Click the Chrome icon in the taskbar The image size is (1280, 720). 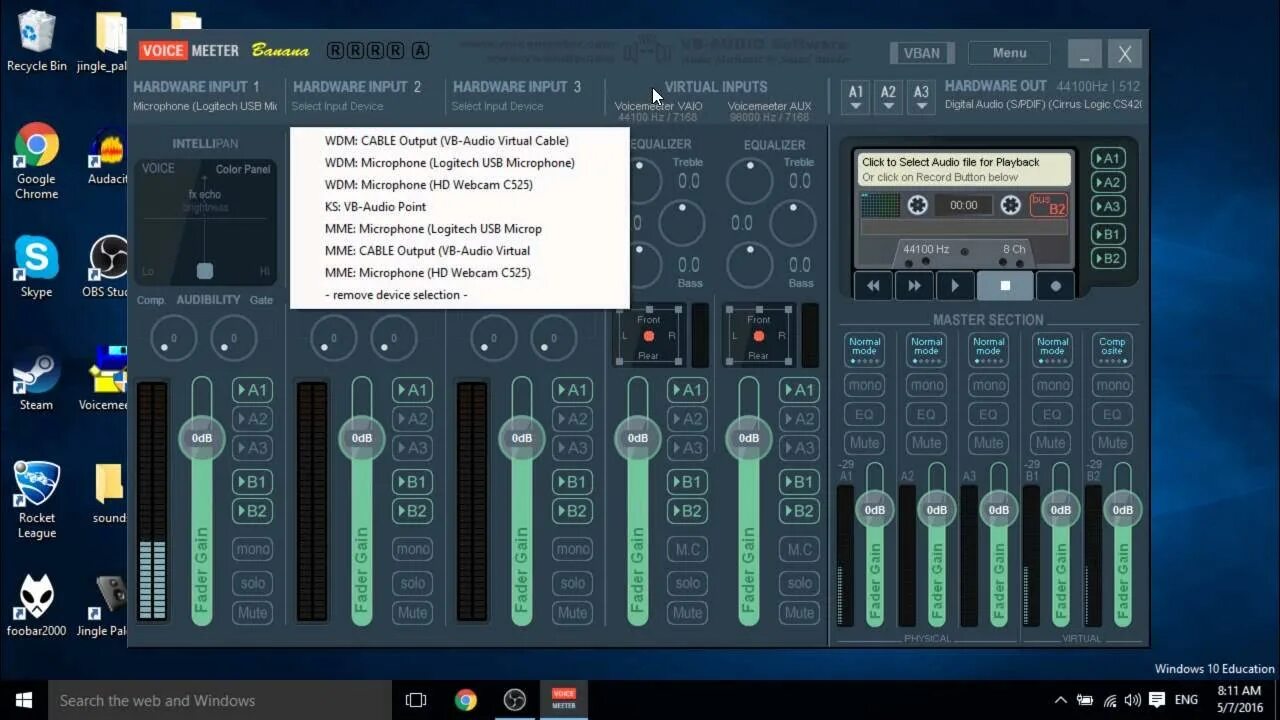[466, 700]
